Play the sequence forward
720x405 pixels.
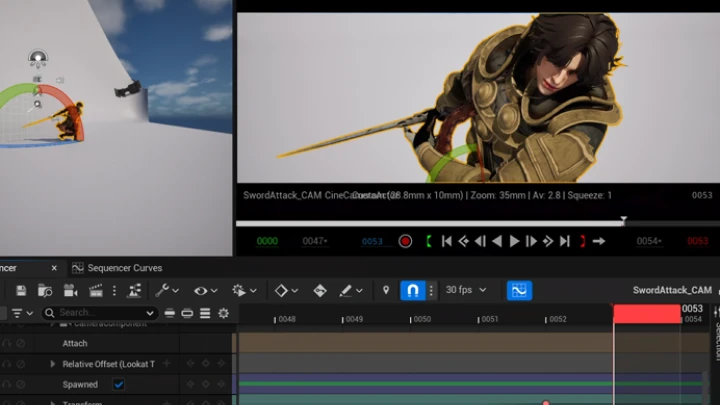(514, 241)
